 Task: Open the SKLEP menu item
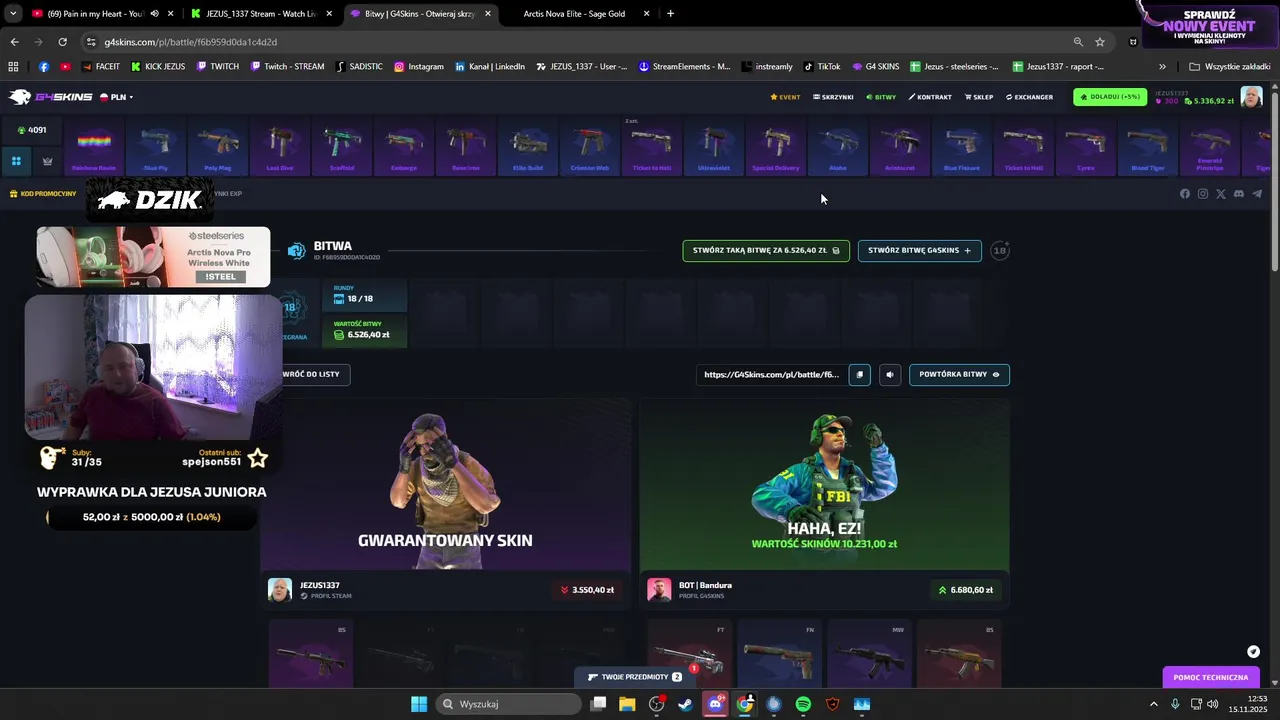coord(979,97)
